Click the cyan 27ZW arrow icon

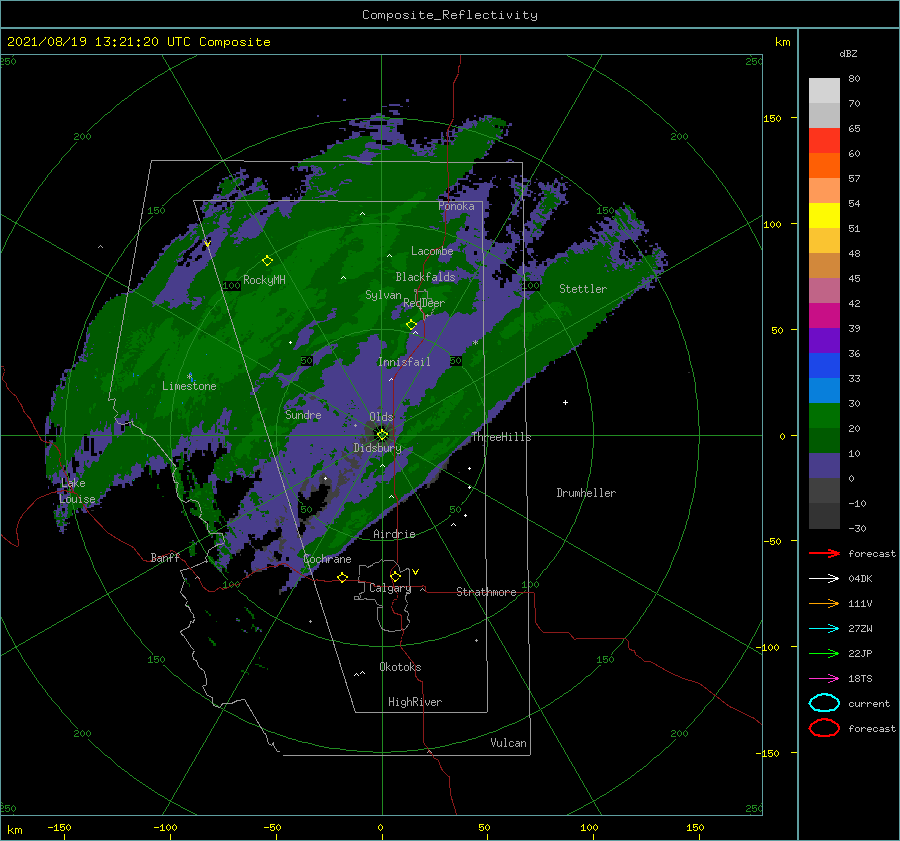(824, 629)
